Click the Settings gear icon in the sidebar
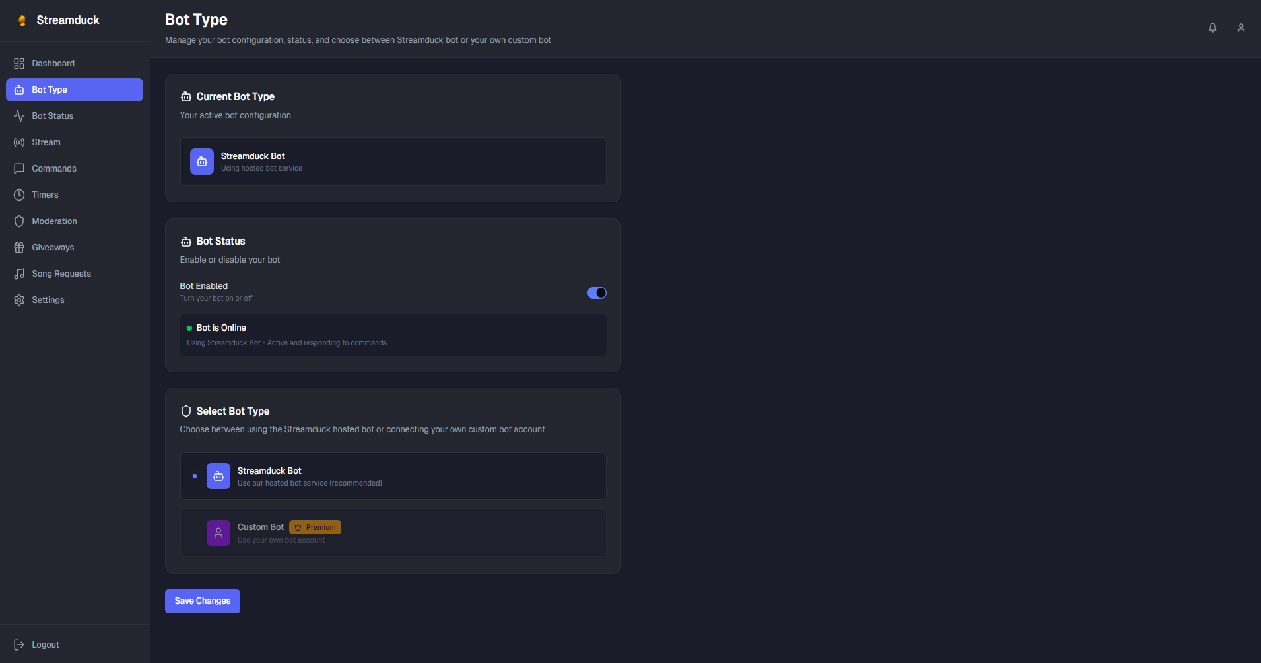This screenshot has height=663, width=1261. [x=19, y=299]
